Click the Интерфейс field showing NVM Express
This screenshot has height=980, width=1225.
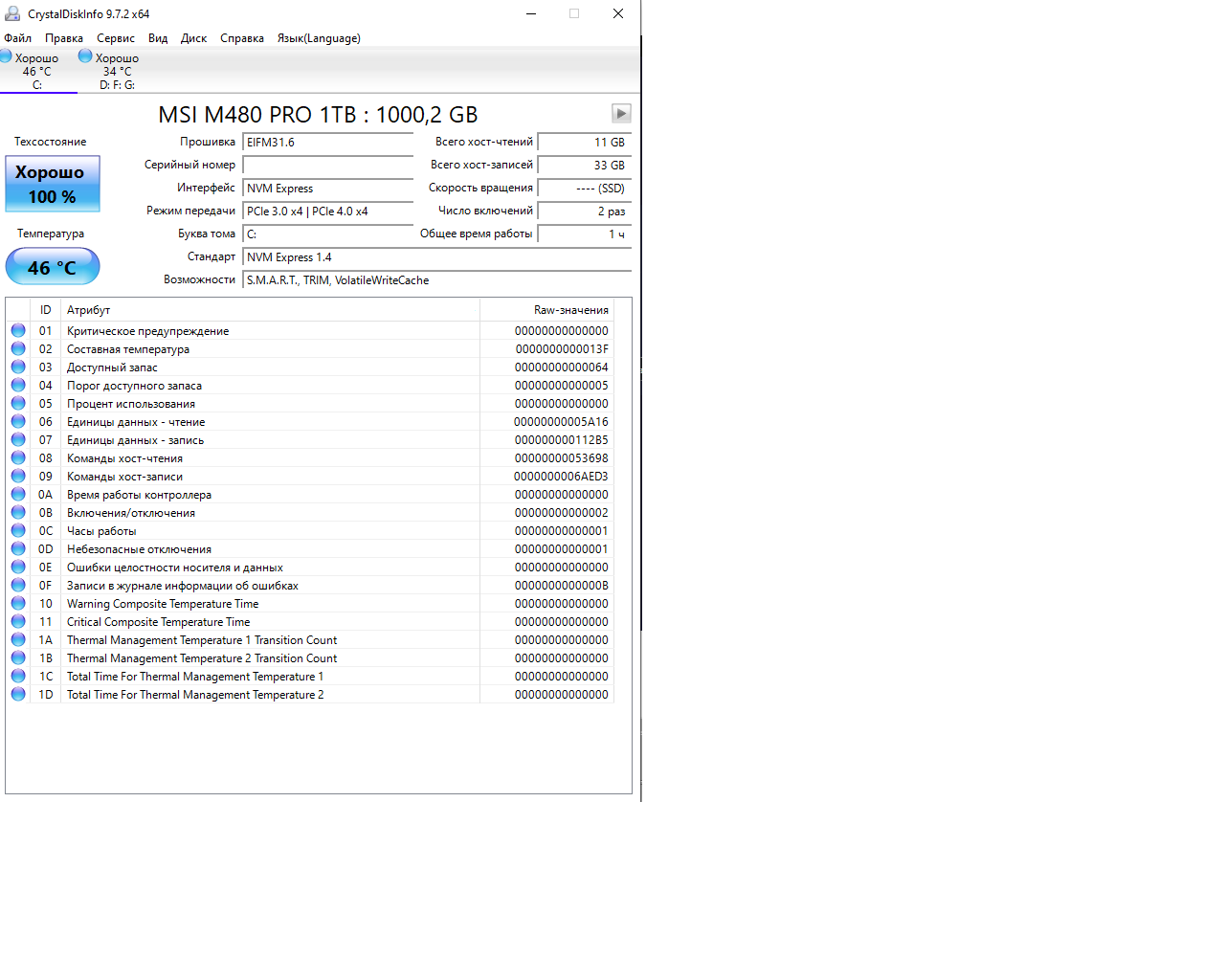point(328,189)
